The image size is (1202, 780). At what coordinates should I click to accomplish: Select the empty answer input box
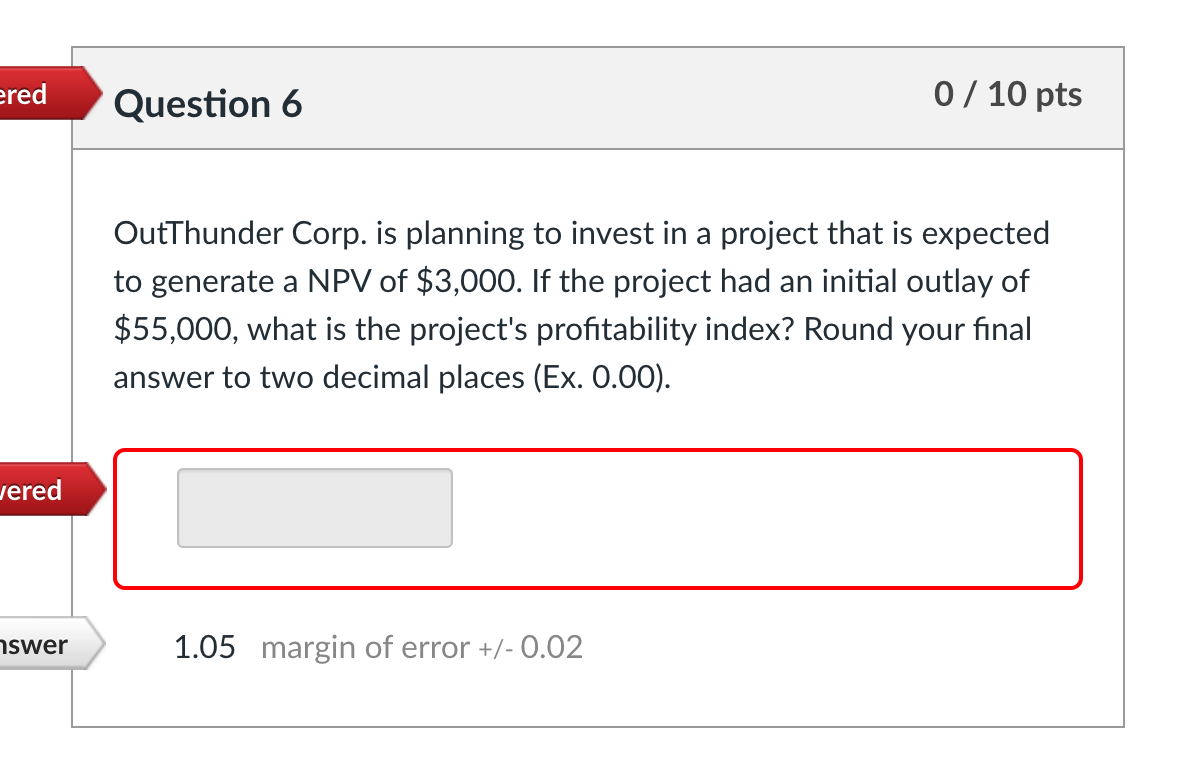click(314, 507)
